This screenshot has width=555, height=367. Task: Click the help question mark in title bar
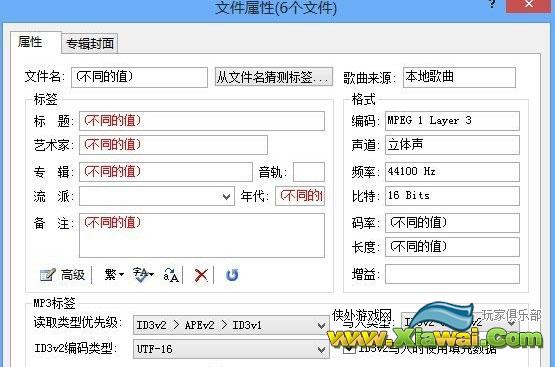(x=492, y=4)
